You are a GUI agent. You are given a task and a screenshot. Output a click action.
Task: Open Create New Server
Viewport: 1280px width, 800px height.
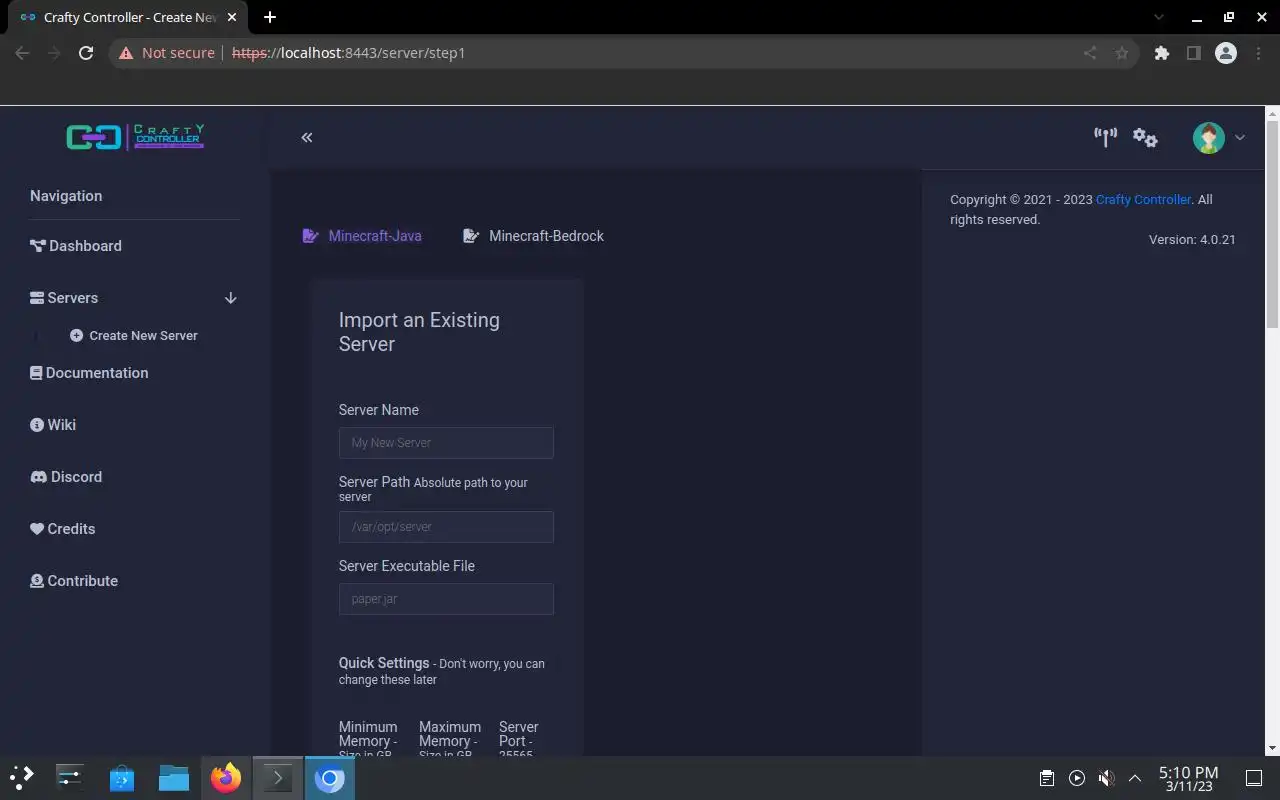(x=134, y=336)
